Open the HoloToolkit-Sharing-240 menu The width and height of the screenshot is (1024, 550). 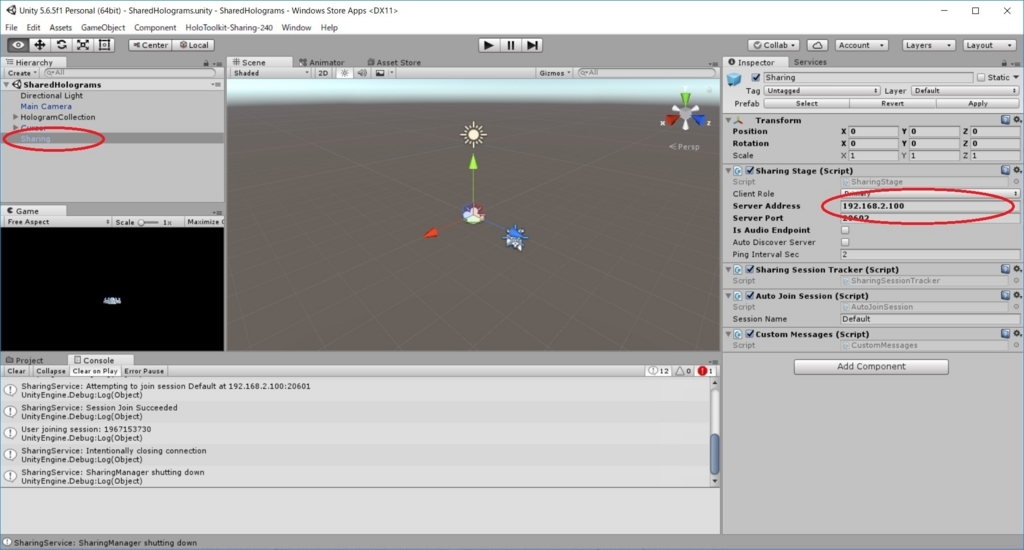click(229, 27)
